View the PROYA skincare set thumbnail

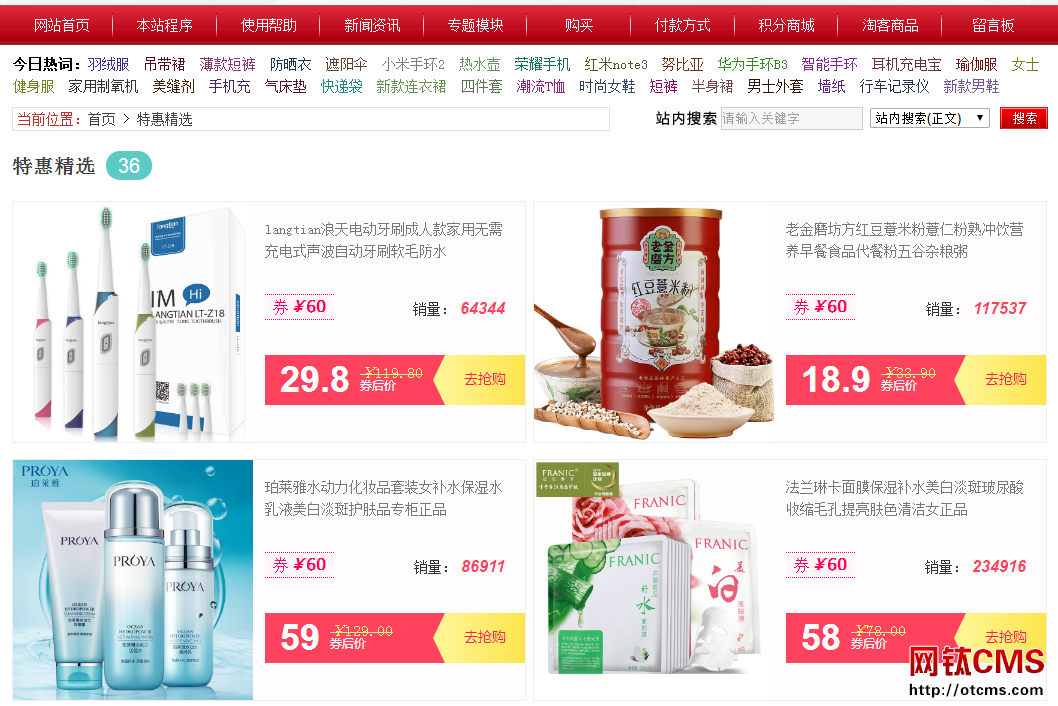(x=133, y=580)
